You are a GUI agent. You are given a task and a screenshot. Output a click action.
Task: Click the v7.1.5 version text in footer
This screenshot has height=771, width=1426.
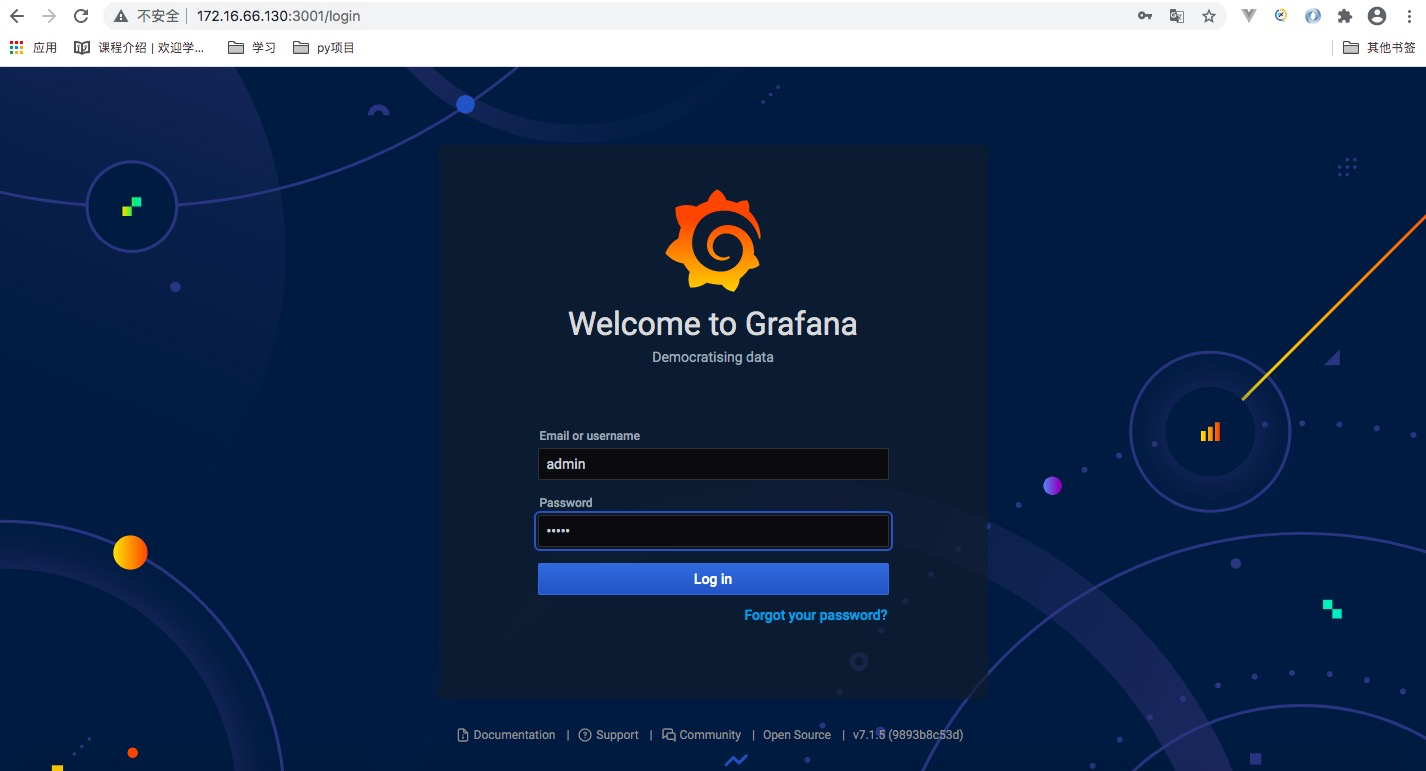pyautogui.click(x=908, y=735)
